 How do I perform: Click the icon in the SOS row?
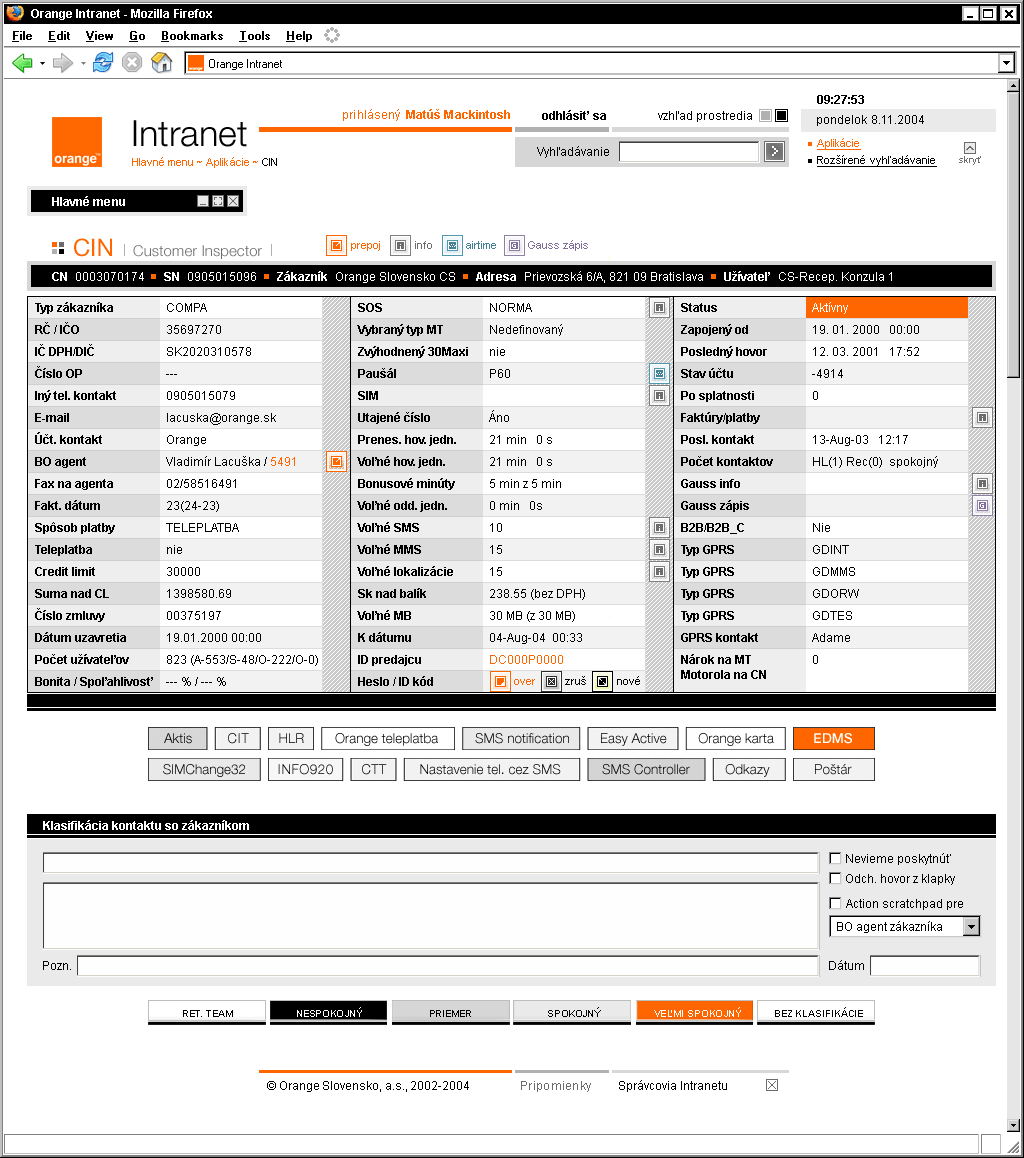659,308
